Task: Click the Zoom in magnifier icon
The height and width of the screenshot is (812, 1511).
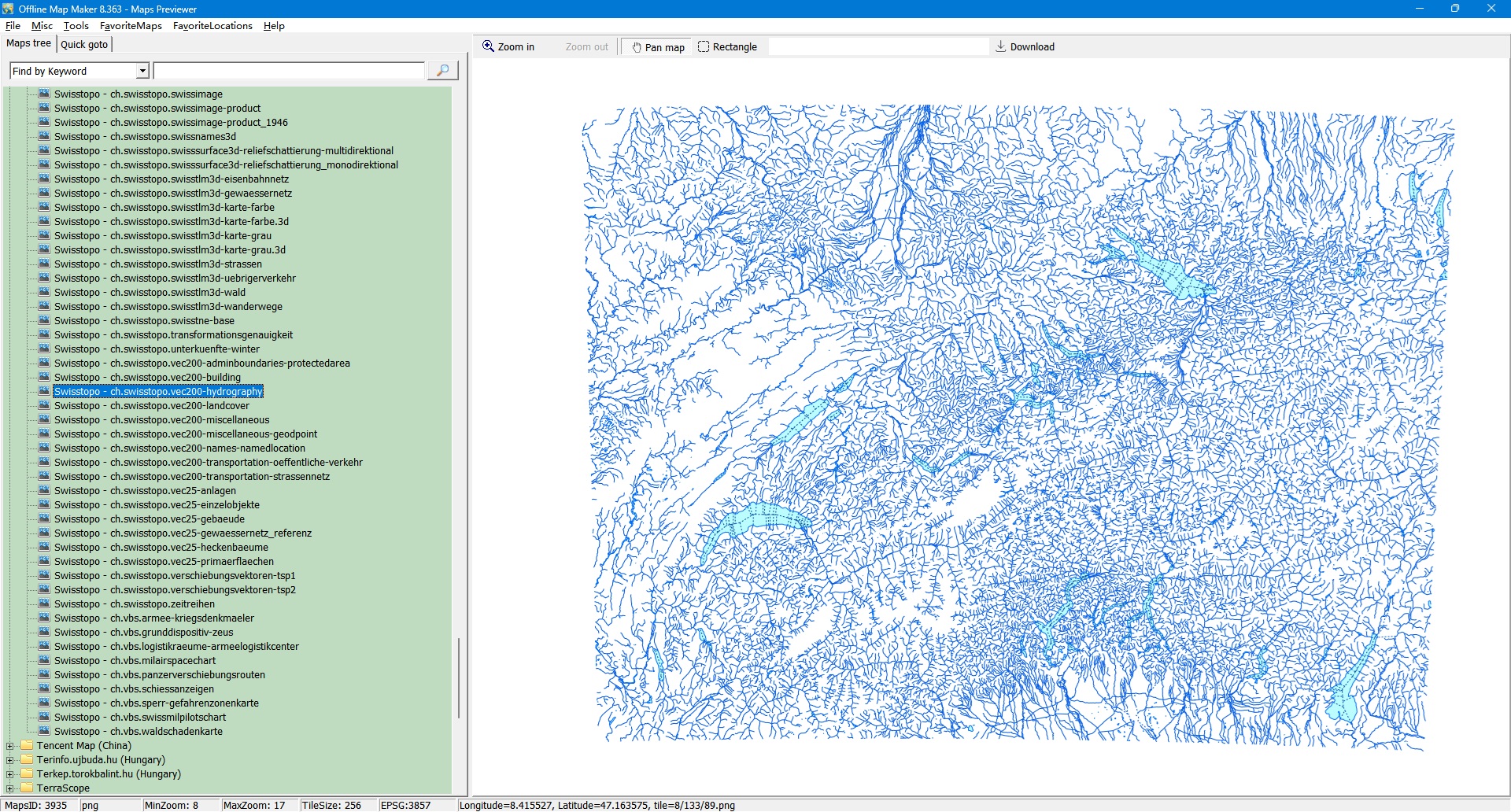Action: click(x=488, y=46)
